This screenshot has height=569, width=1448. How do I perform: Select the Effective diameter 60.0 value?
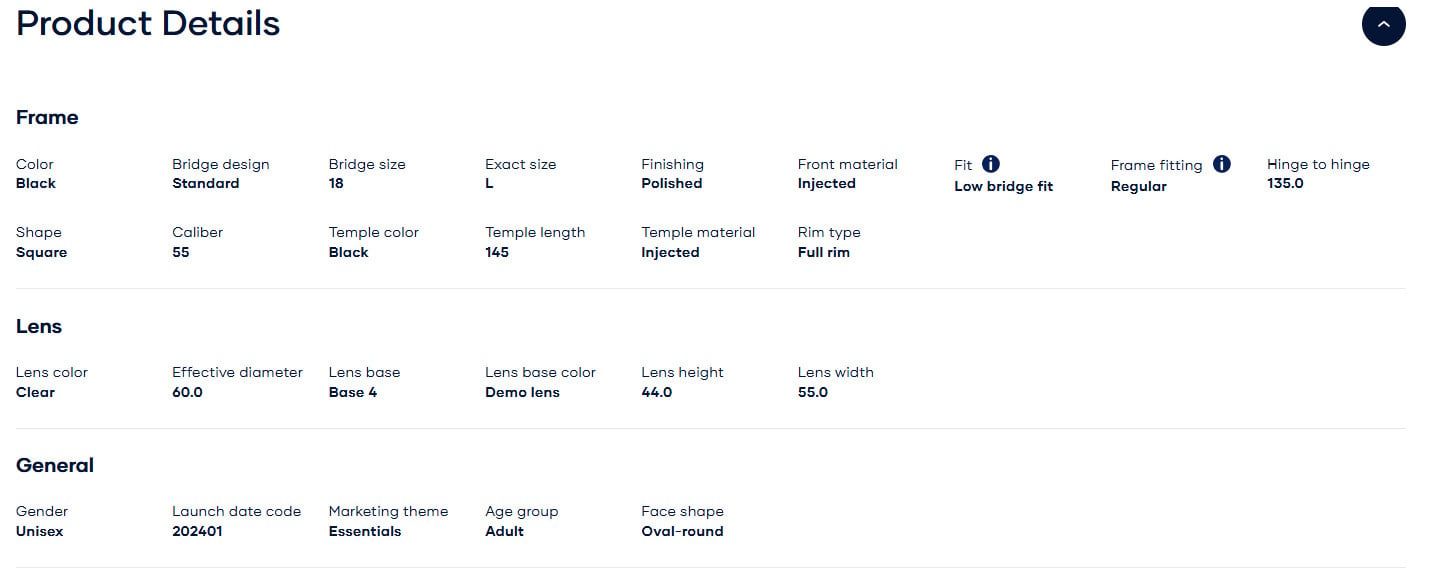click(187, 392)
